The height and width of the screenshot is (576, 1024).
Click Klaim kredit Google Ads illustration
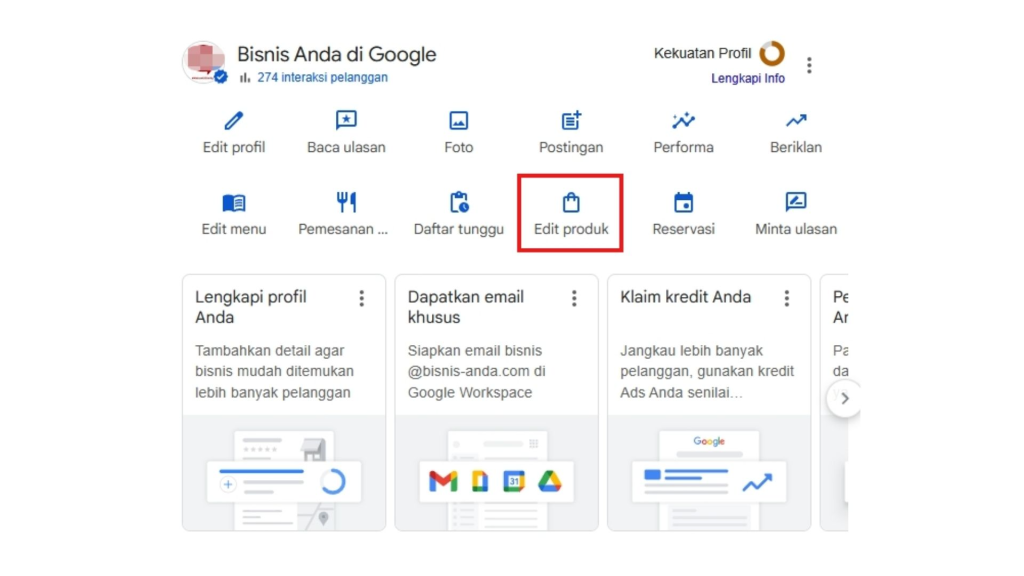709,473
